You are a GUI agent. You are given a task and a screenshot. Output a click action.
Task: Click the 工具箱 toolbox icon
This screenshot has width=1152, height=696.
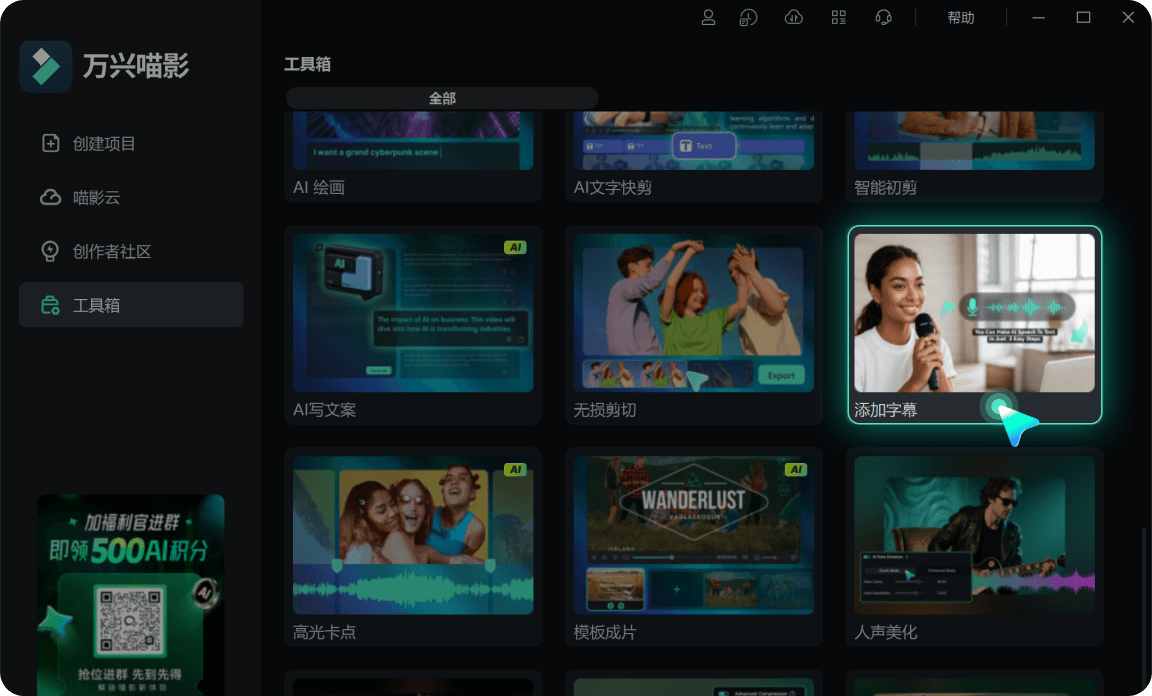(x=50, y=305)
